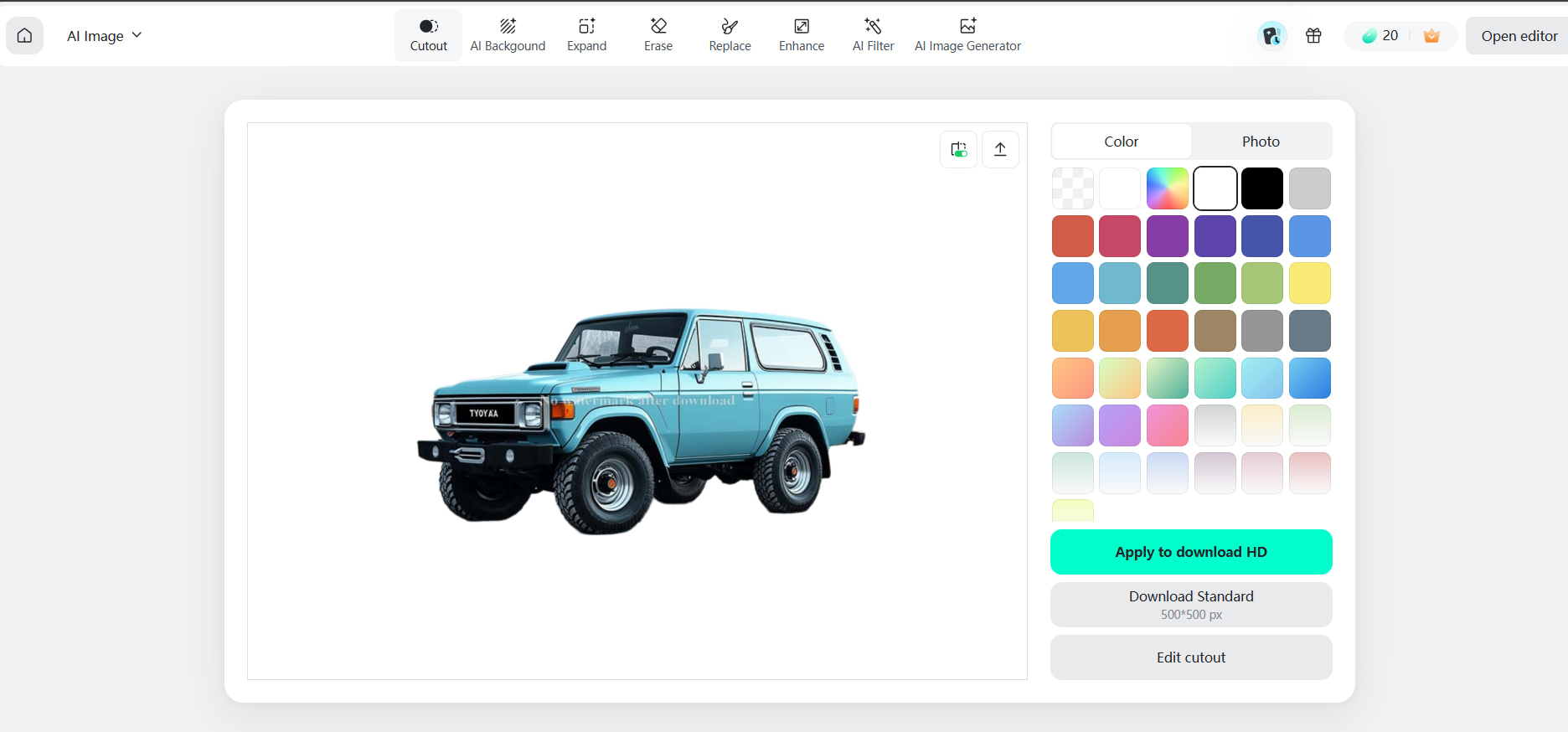Pick the light gray swatch

tap(1310, 188)
